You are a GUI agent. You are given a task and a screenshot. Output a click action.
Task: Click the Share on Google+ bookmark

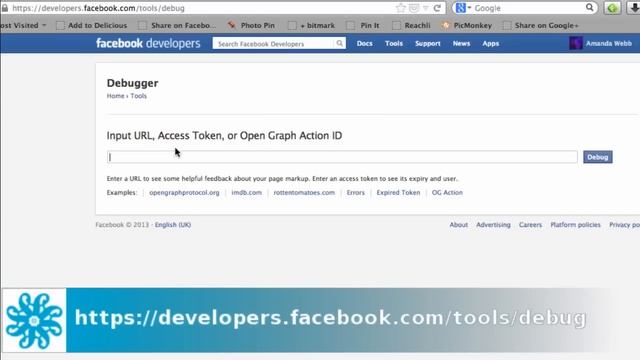coord(541,25)
